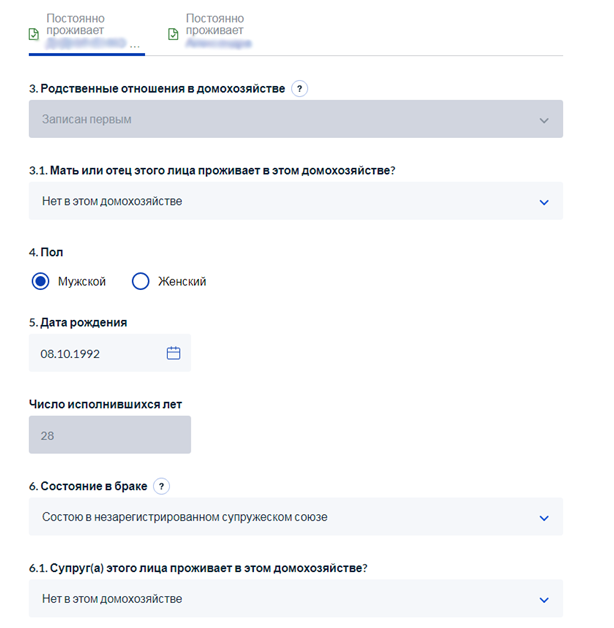Image resolution: width=614 pixels, height=628 pixels.
Task: Select the 'Мужской' radio button
Action: tap(40, 281)
